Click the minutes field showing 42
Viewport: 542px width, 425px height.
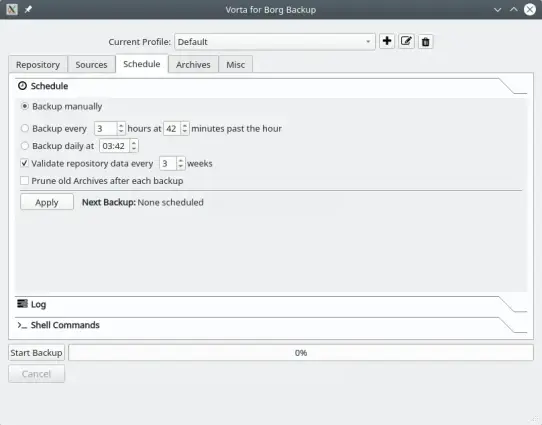coord(172,129)
